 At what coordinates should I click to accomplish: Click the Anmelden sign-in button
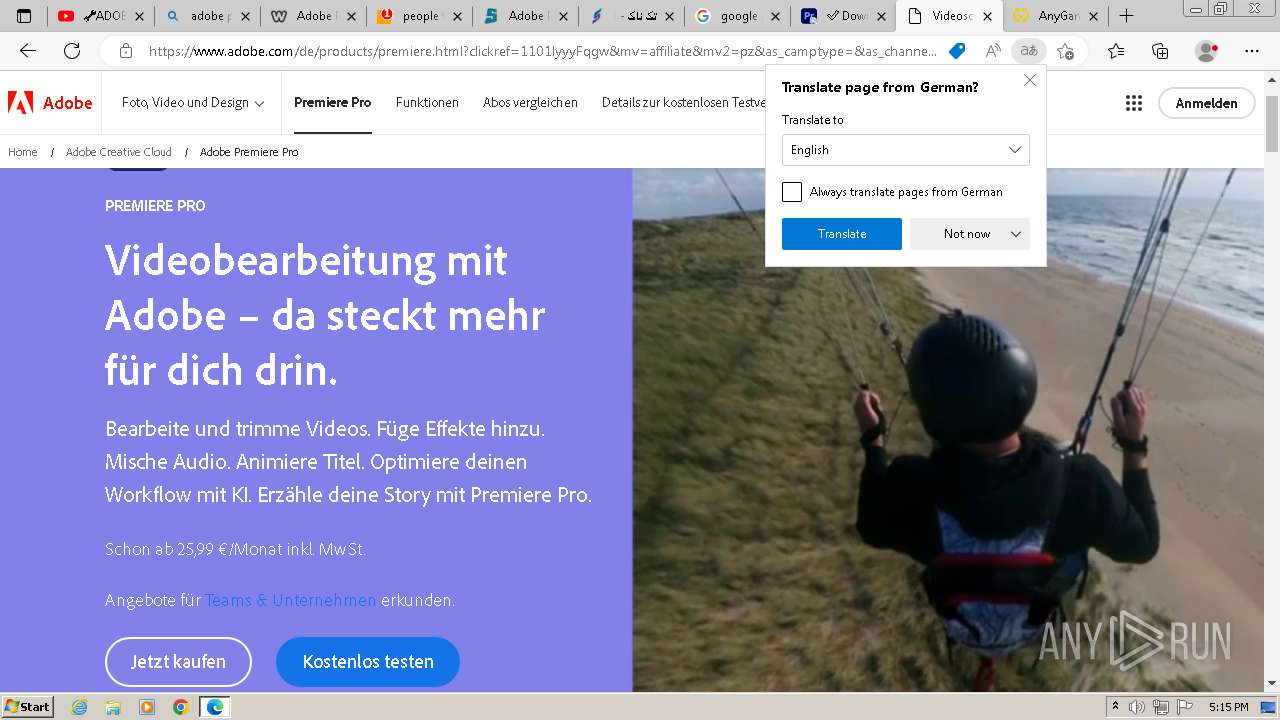coord(1206,103)
